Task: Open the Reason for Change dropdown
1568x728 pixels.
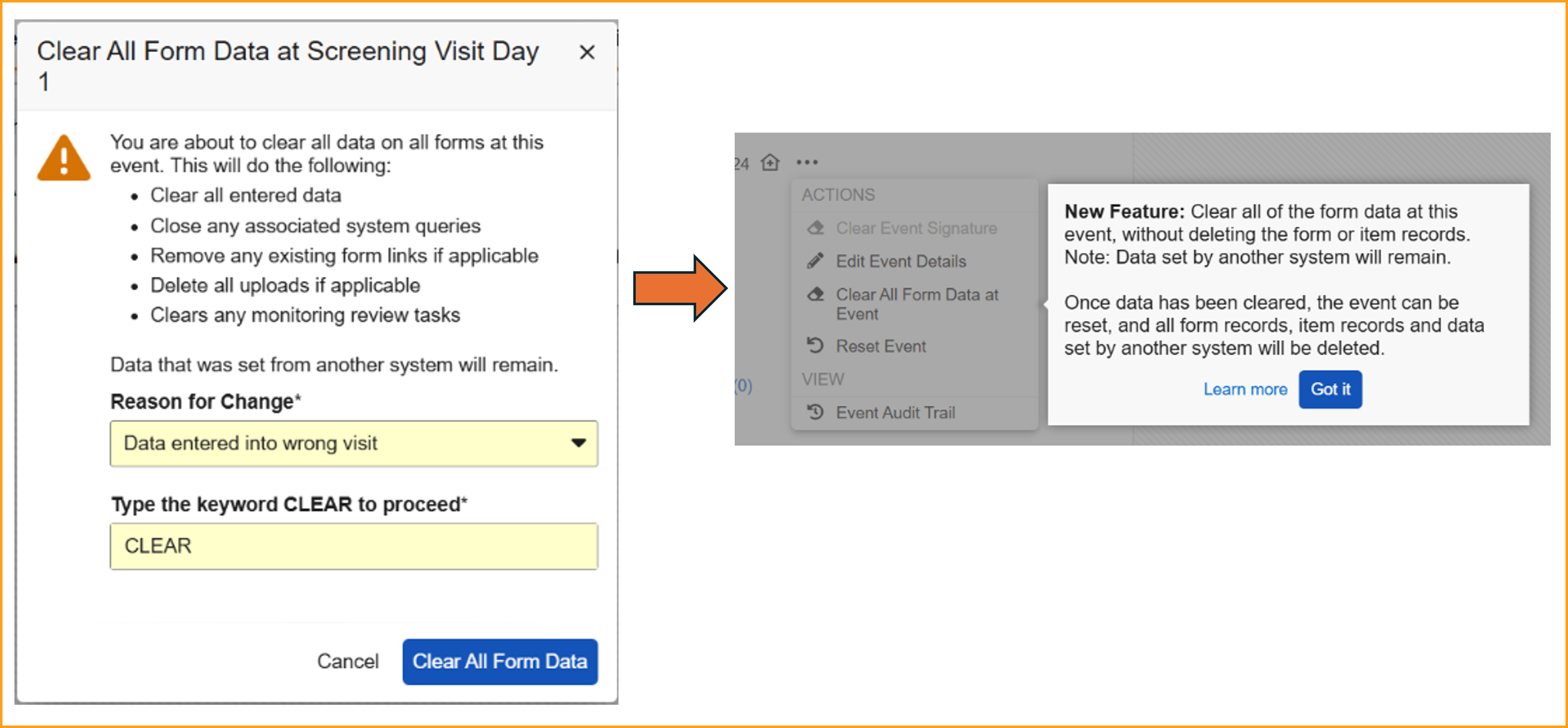Action: [353, 443]
